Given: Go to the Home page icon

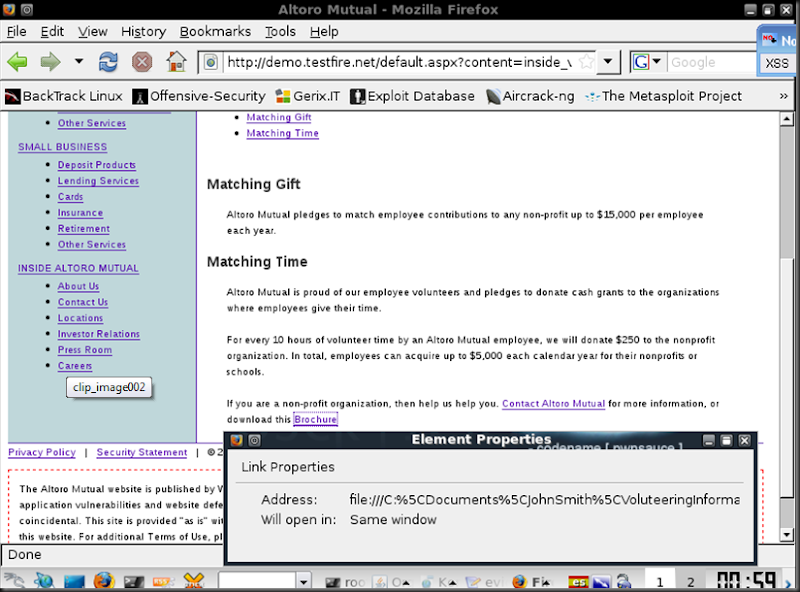Looking at the screenshot, I should [x=177, y=62].
